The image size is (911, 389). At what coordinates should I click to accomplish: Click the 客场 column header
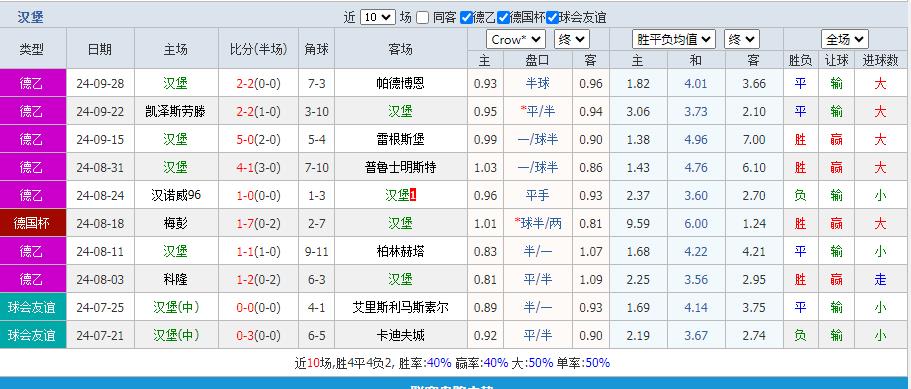click(x=400, y=49)
